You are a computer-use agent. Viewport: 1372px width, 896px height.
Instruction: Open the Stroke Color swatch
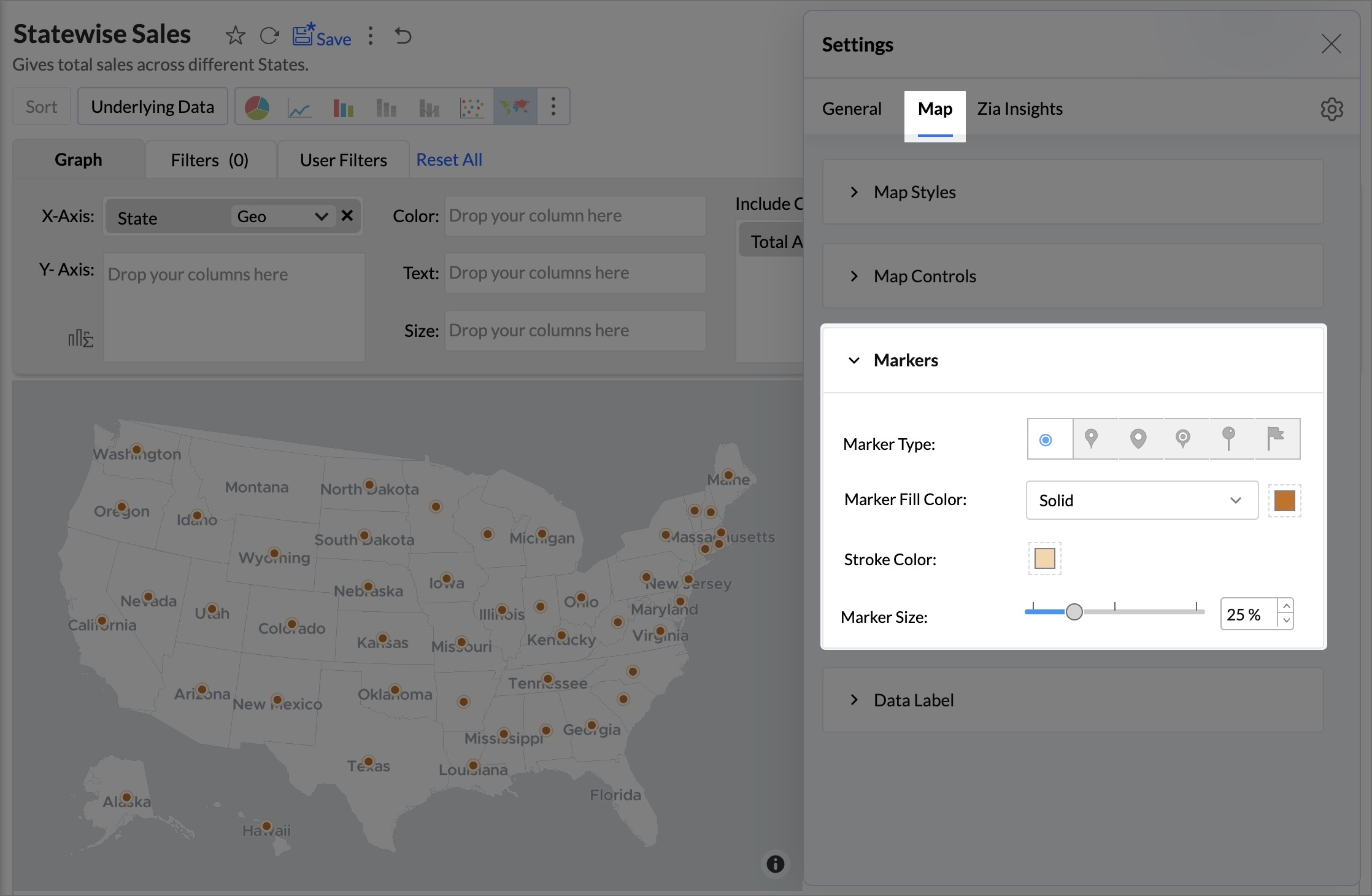(1044, 558)
